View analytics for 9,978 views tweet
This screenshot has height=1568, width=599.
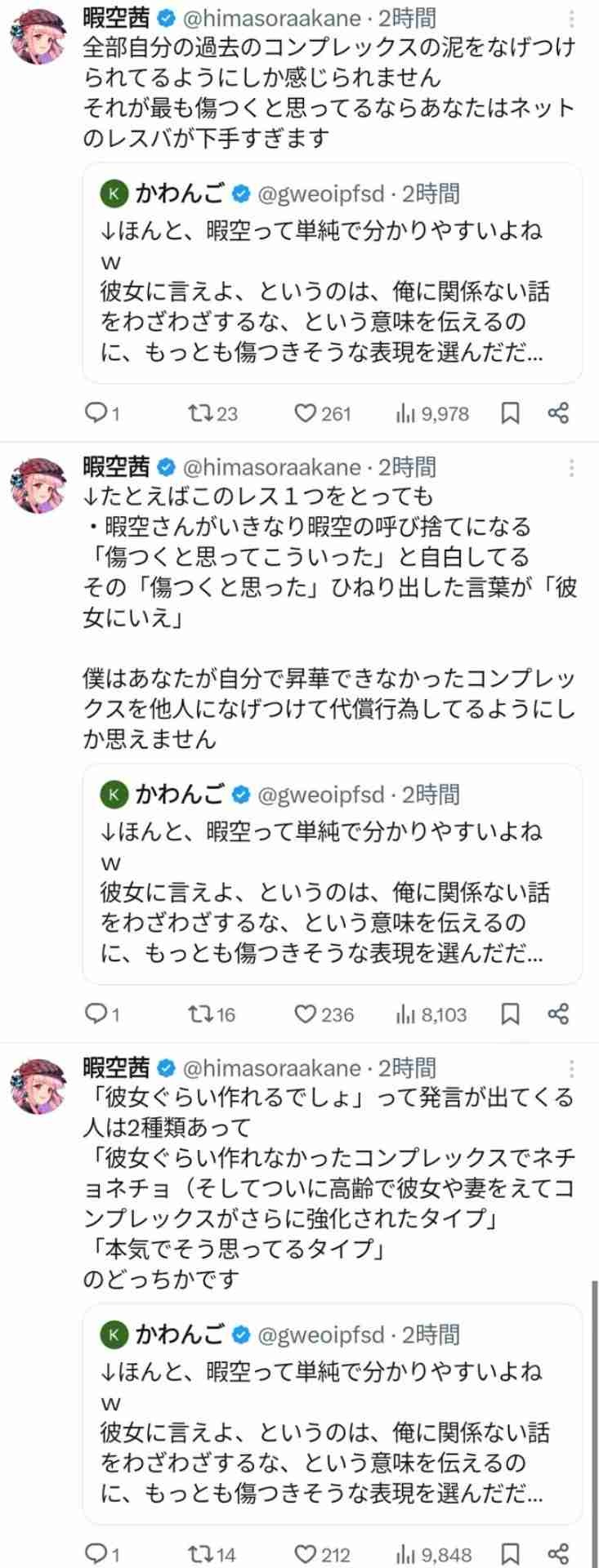pyautogui.click(x=405, y=414)
